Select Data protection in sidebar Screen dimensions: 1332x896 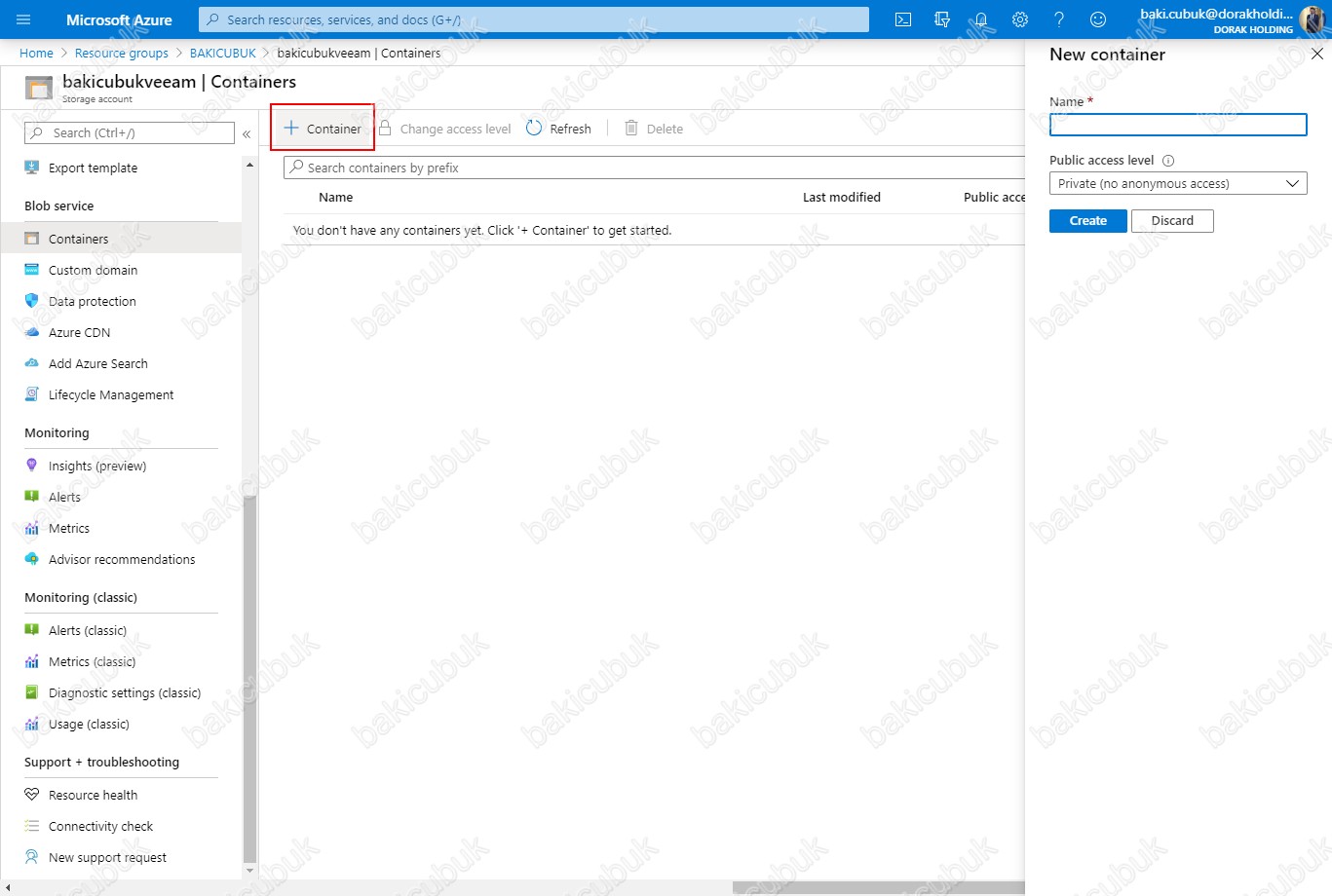coord(93,302)
